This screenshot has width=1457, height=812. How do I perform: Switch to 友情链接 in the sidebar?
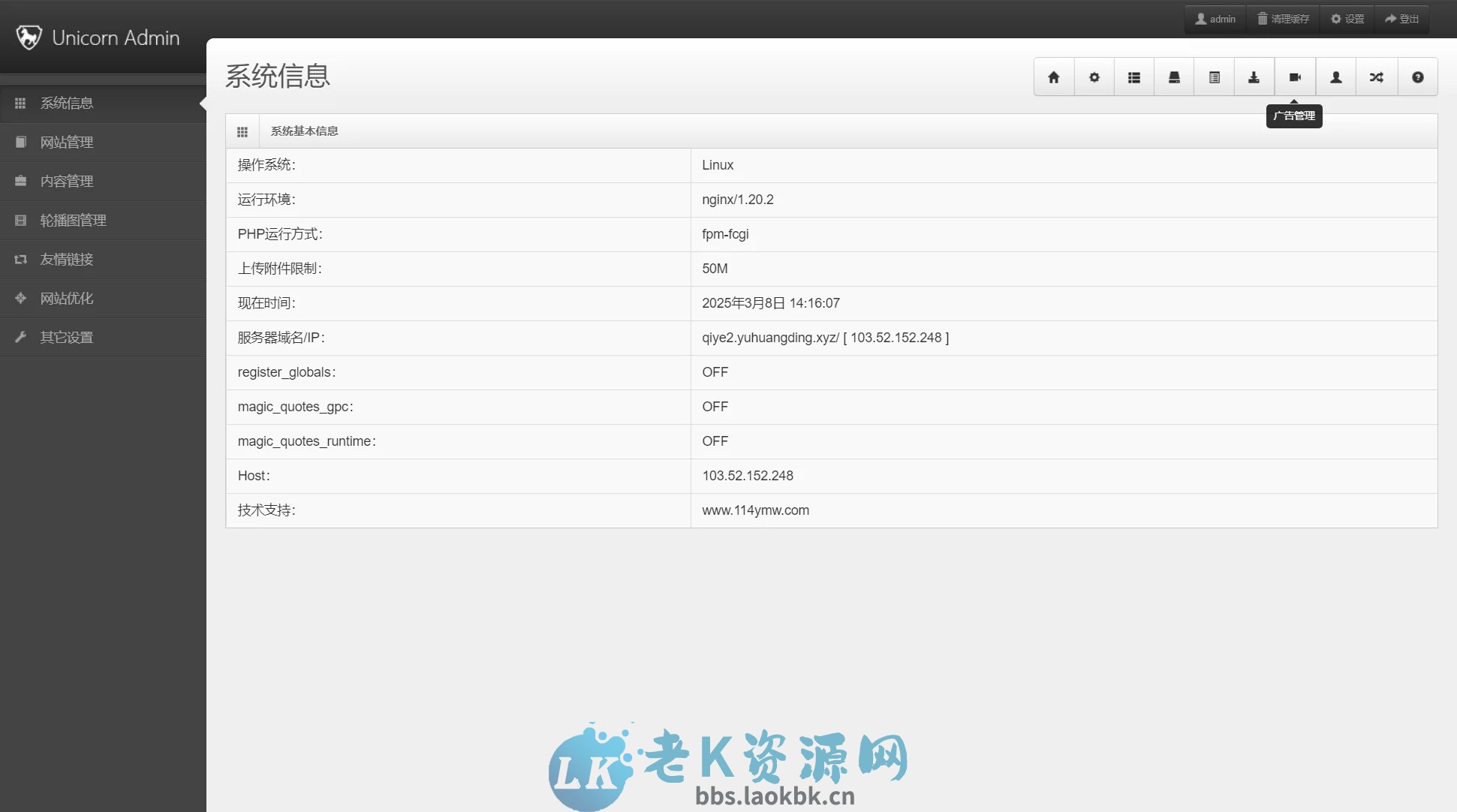[x=67, y=259]
